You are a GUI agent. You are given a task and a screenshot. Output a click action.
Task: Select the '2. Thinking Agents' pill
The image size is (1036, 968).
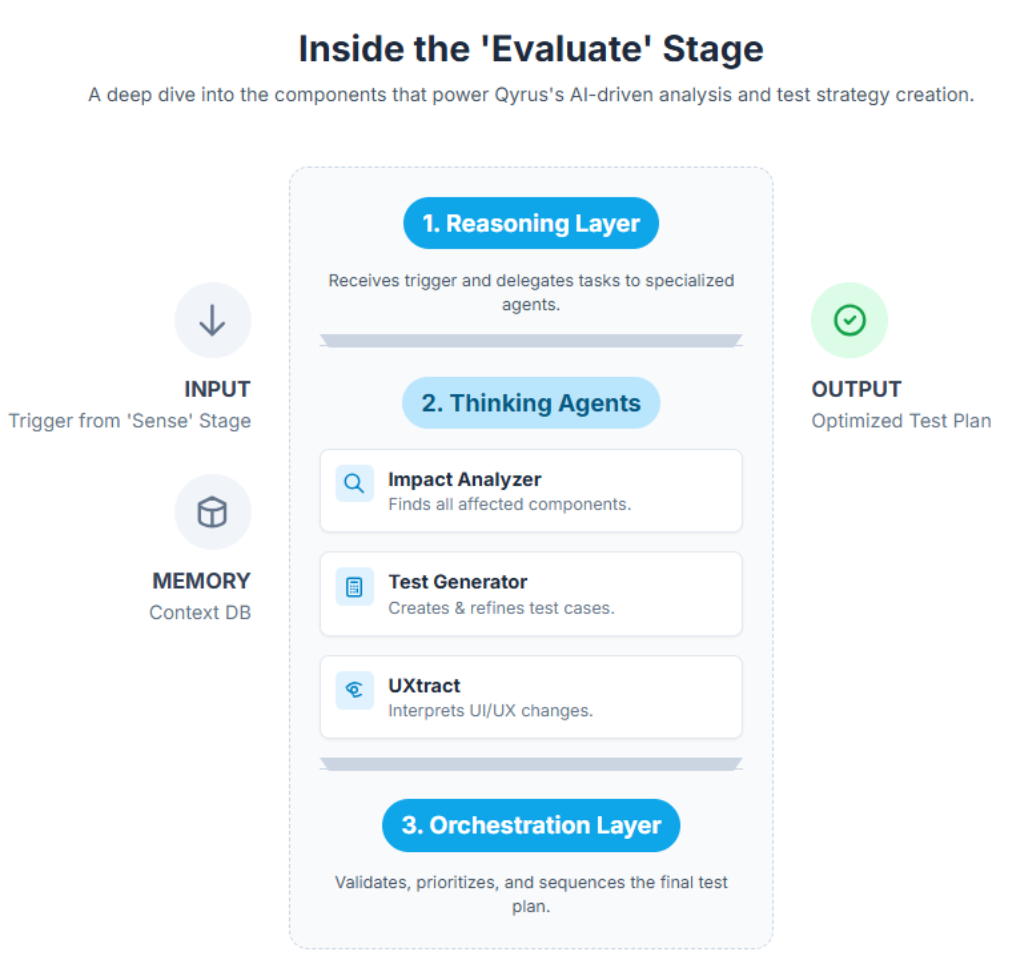(530, 403)
